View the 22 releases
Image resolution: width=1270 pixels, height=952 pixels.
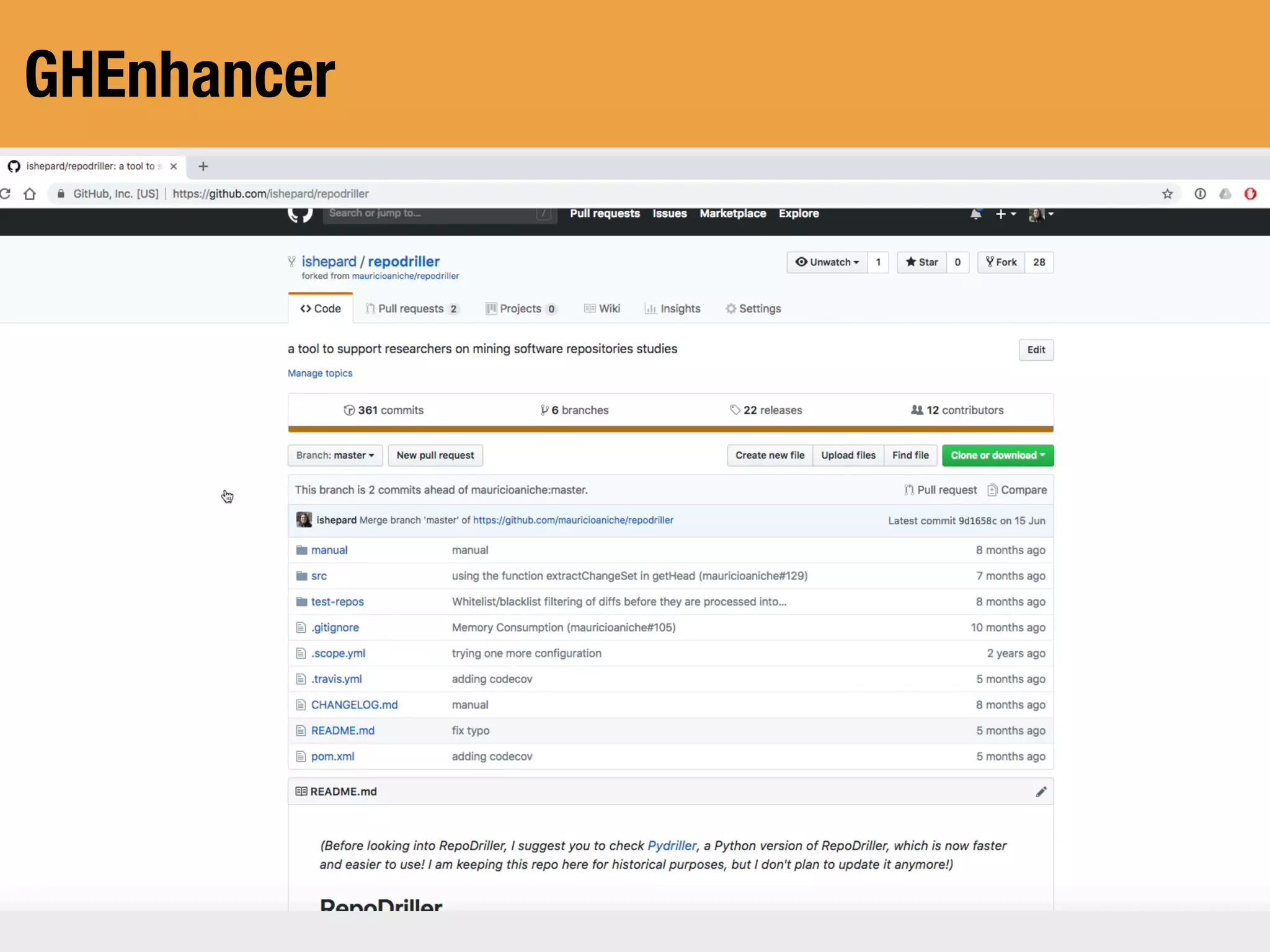click(766, 410)
